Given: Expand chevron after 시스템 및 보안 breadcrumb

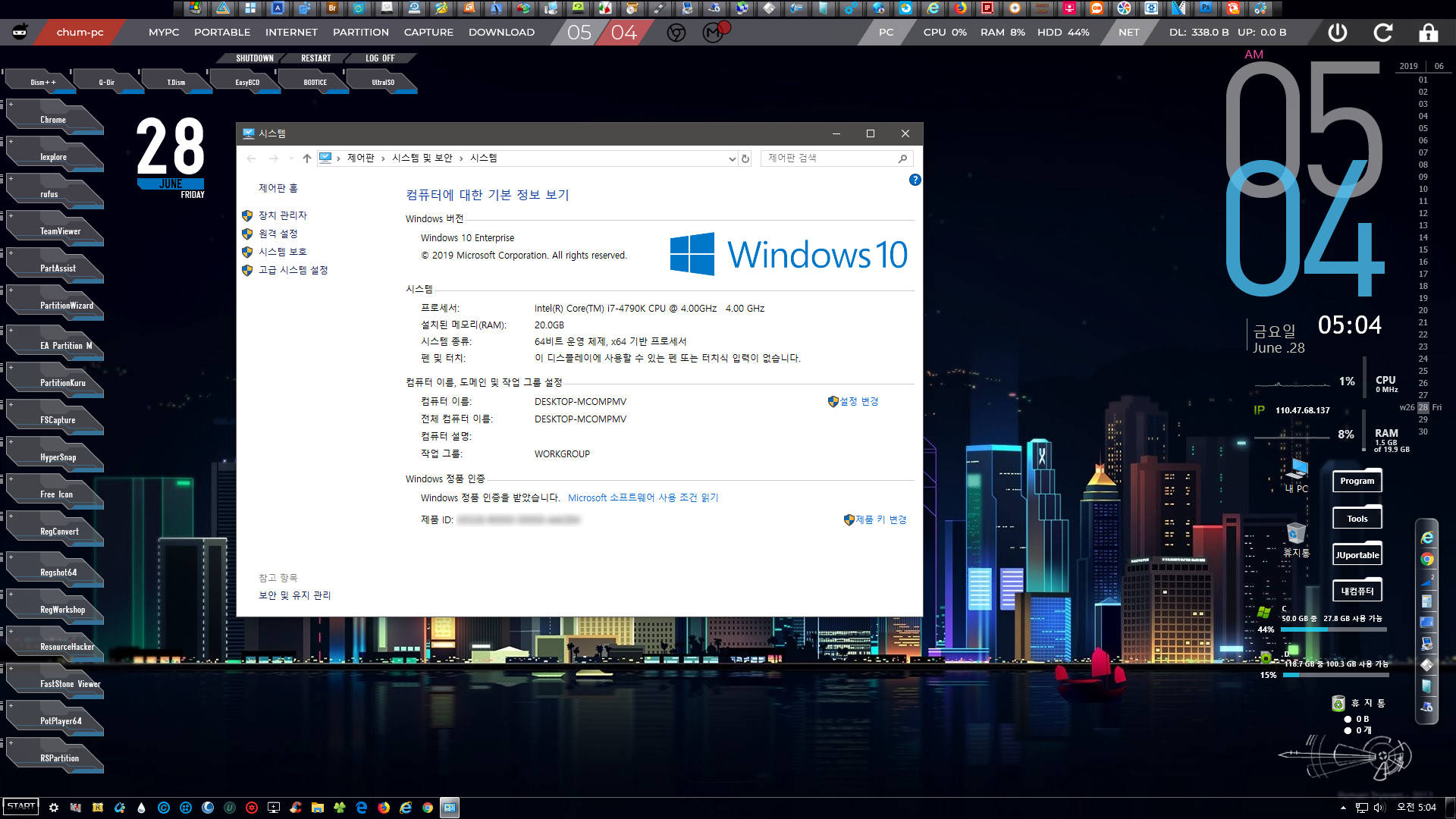Looking at the screenshot, I should (x=461, y=158).
